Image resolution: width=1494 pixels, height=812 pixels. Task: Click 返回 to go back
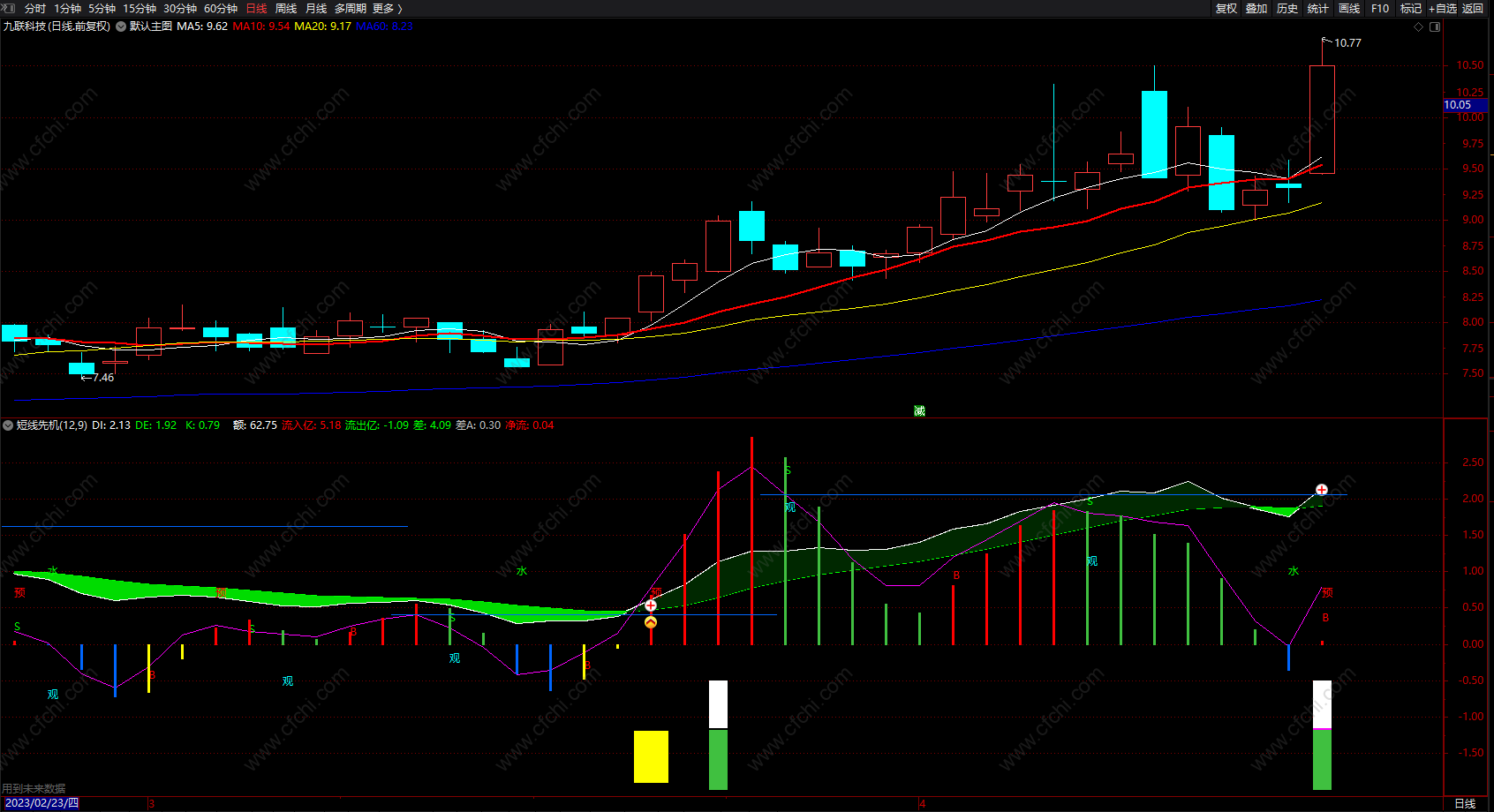pos(1473,8)
